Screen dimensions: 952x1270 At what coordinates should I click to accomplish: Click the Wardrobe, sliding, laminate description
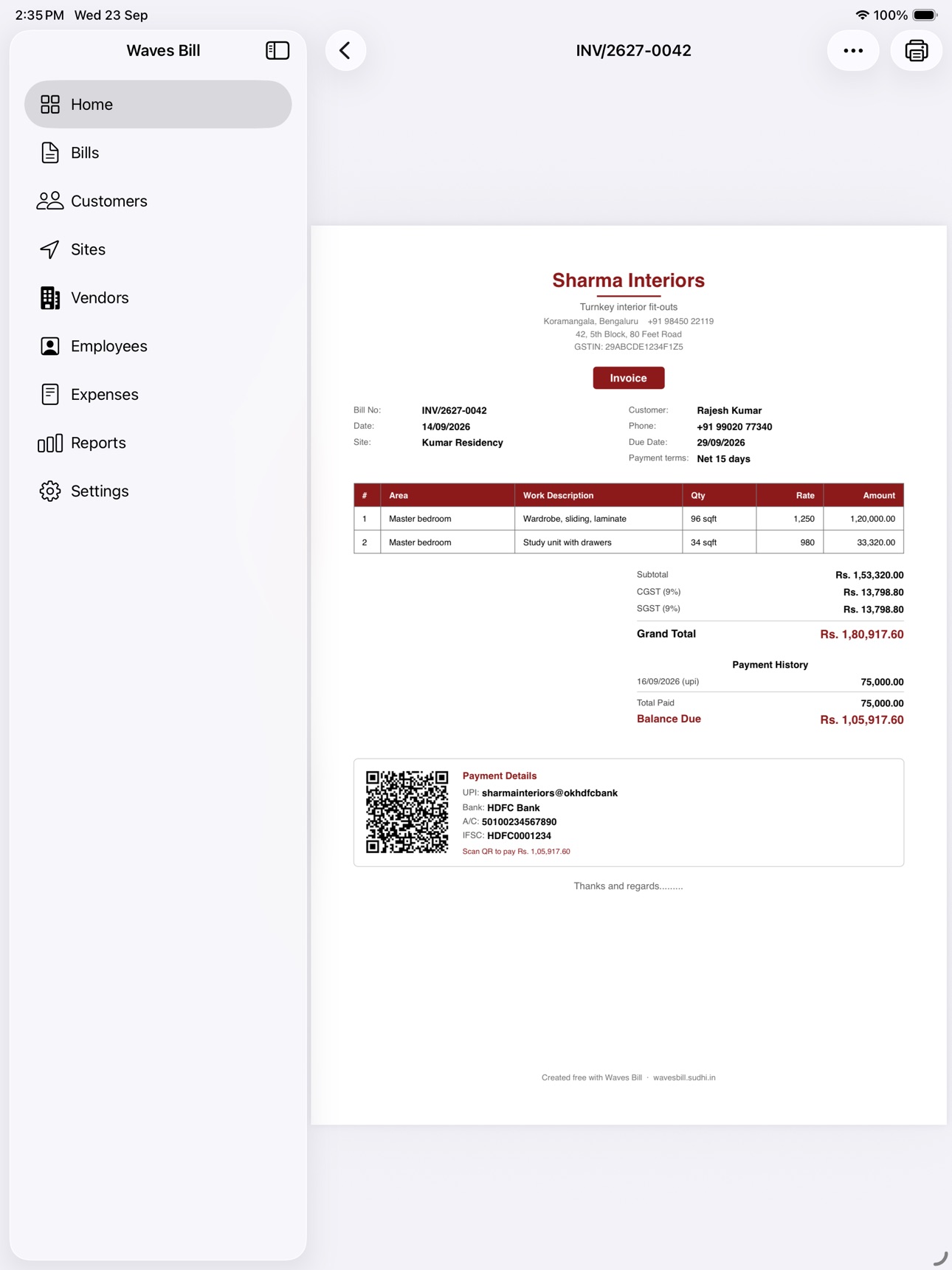pos(575,519)
